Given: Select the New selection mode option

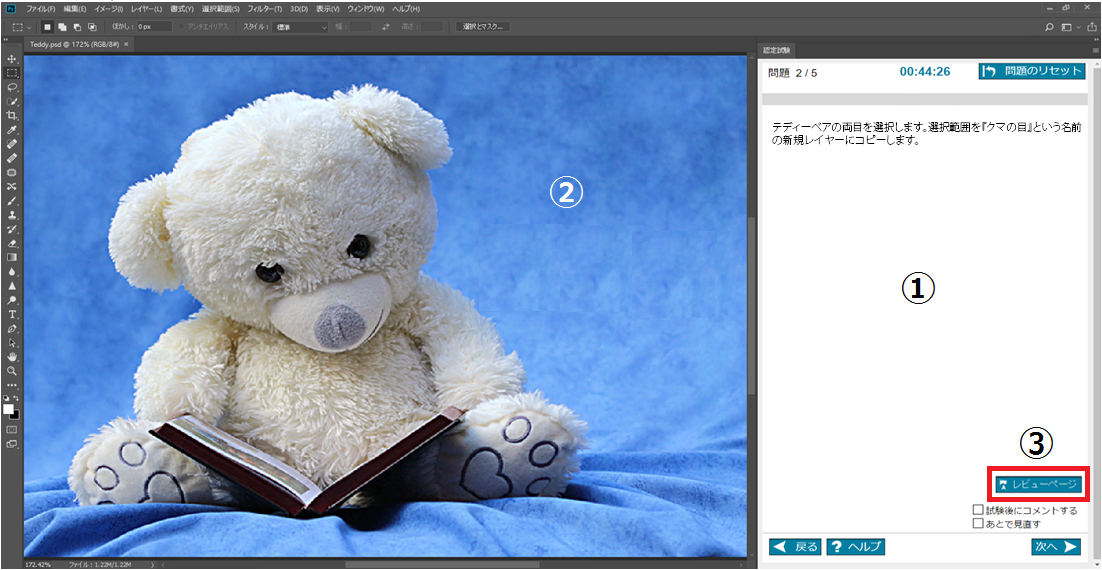Looking at the screenshot, I should pyautogui.click(x=47, y=27).
